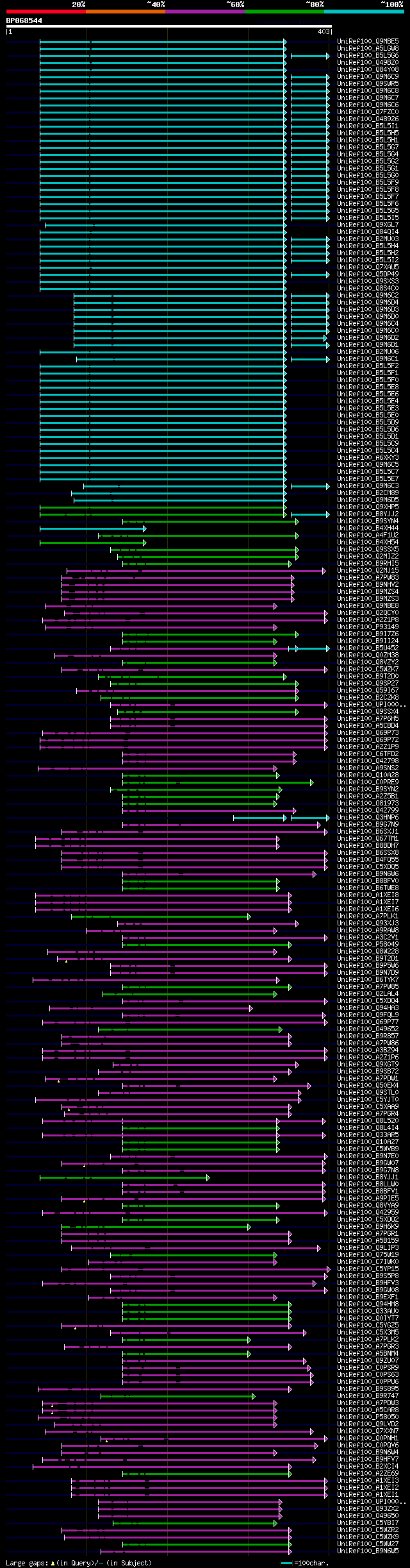410x1568 pixels.
Task: Select the UniRef100_P93149 label
Action: (x=368, y=627)
